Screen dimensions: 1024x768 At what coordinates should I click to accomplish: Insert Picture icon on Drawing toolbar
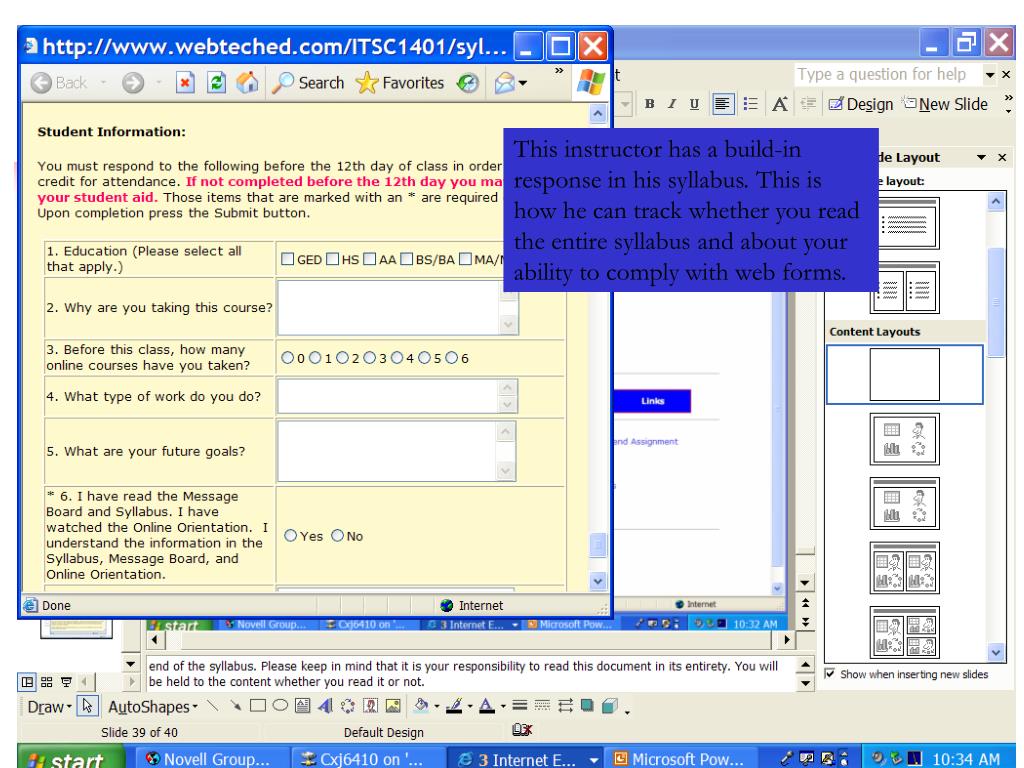393,706
